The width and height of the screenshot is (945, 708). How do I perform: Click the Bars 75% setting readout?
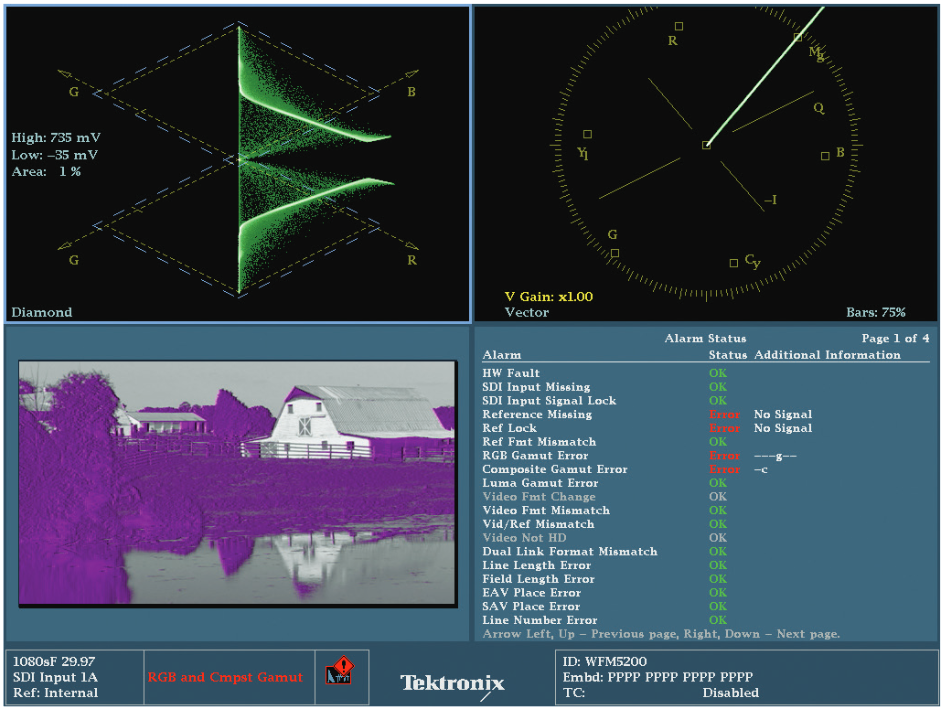click(x=876, y=312)
